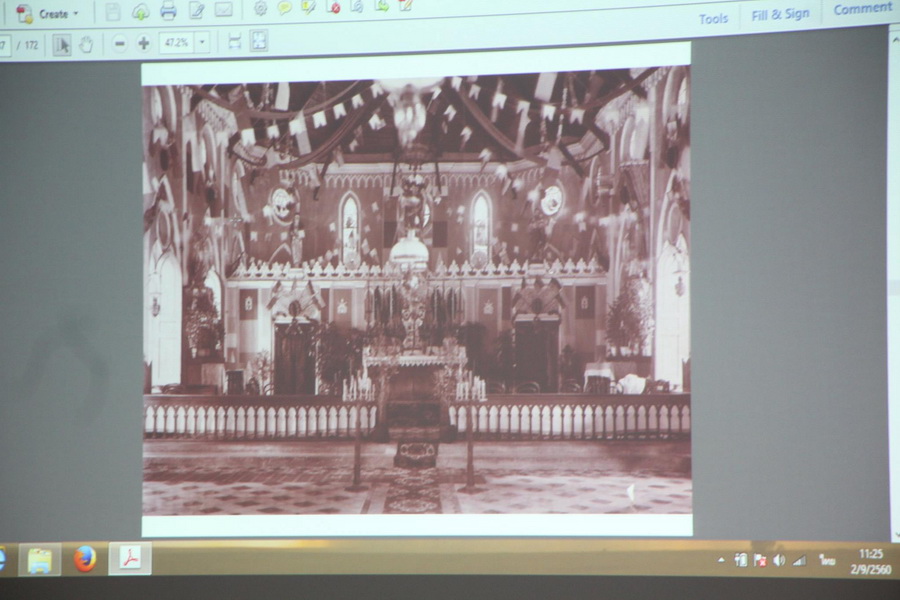Click the insert page green arrow icon

(x=381, y=6)
